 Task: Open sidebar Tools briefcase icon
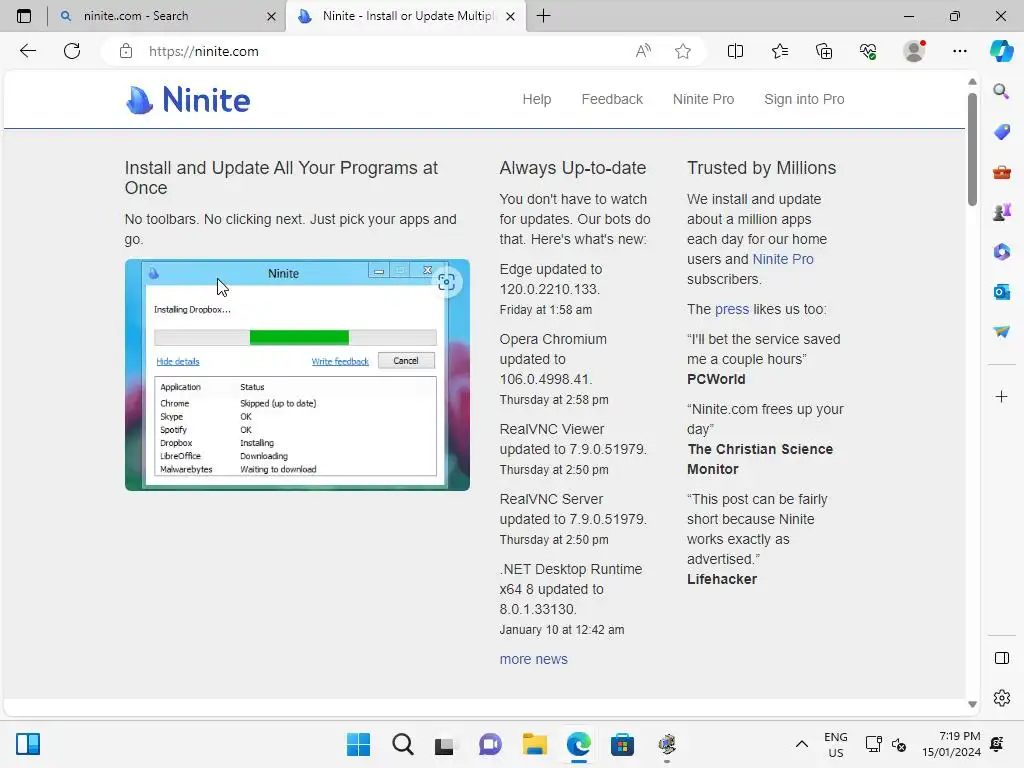pos(1001,172)
